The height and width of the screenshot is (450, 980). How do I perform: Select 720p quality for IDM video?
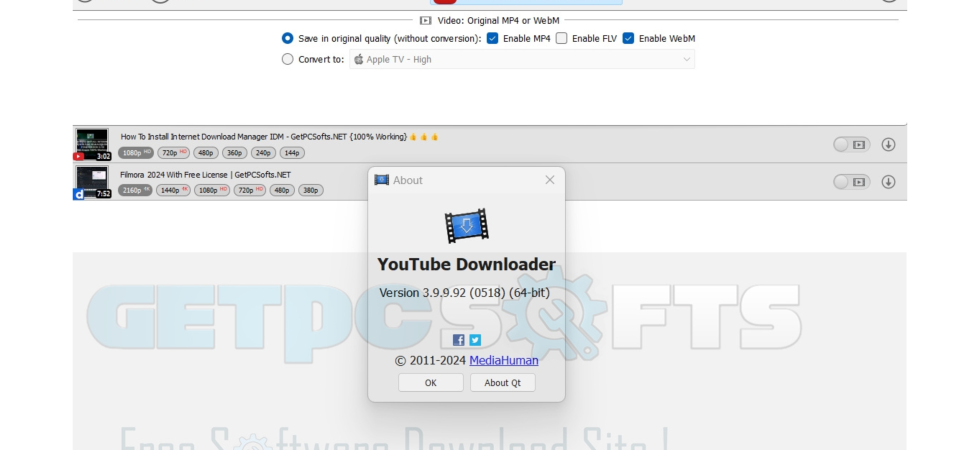pos(173,152)
